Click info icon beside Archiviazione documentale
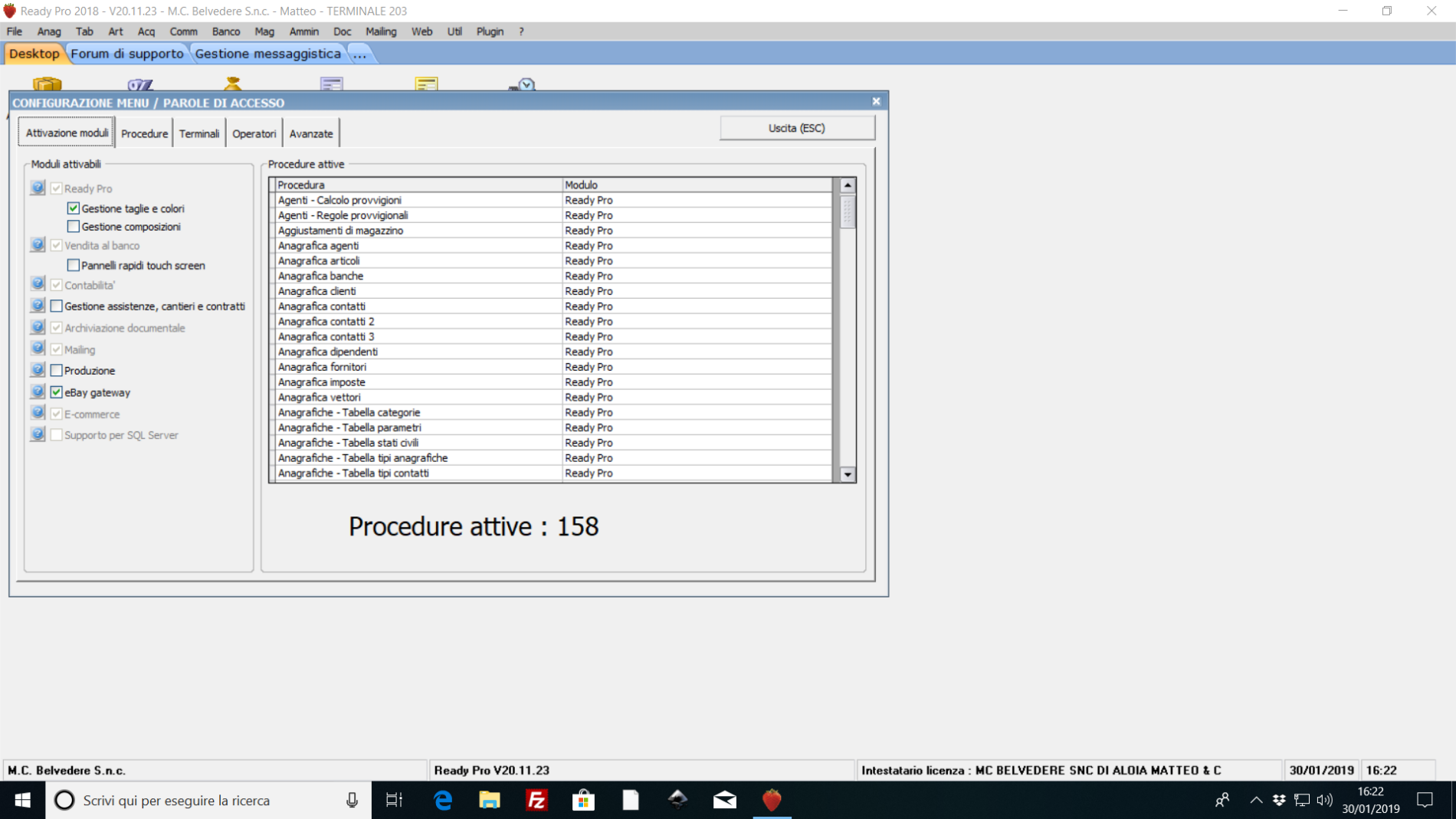This screenshot has height=819, width=1456. coord(38,327)
